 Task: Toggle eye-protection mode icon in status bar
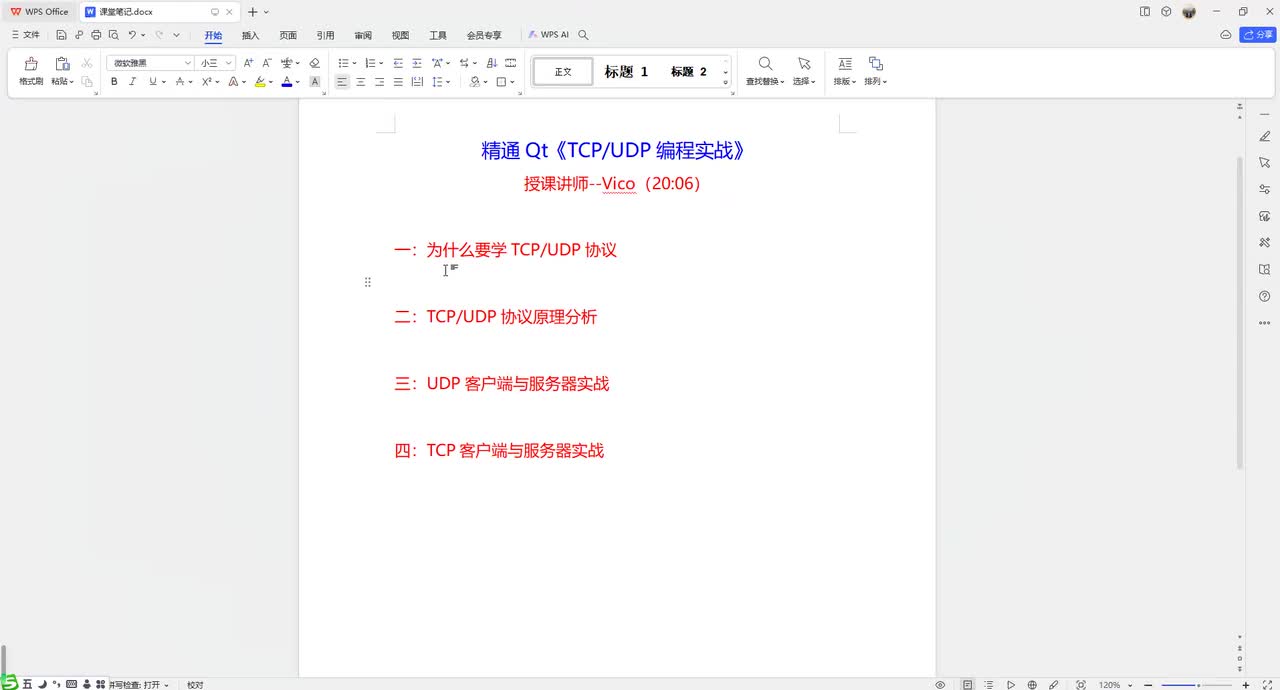(940, 685)
